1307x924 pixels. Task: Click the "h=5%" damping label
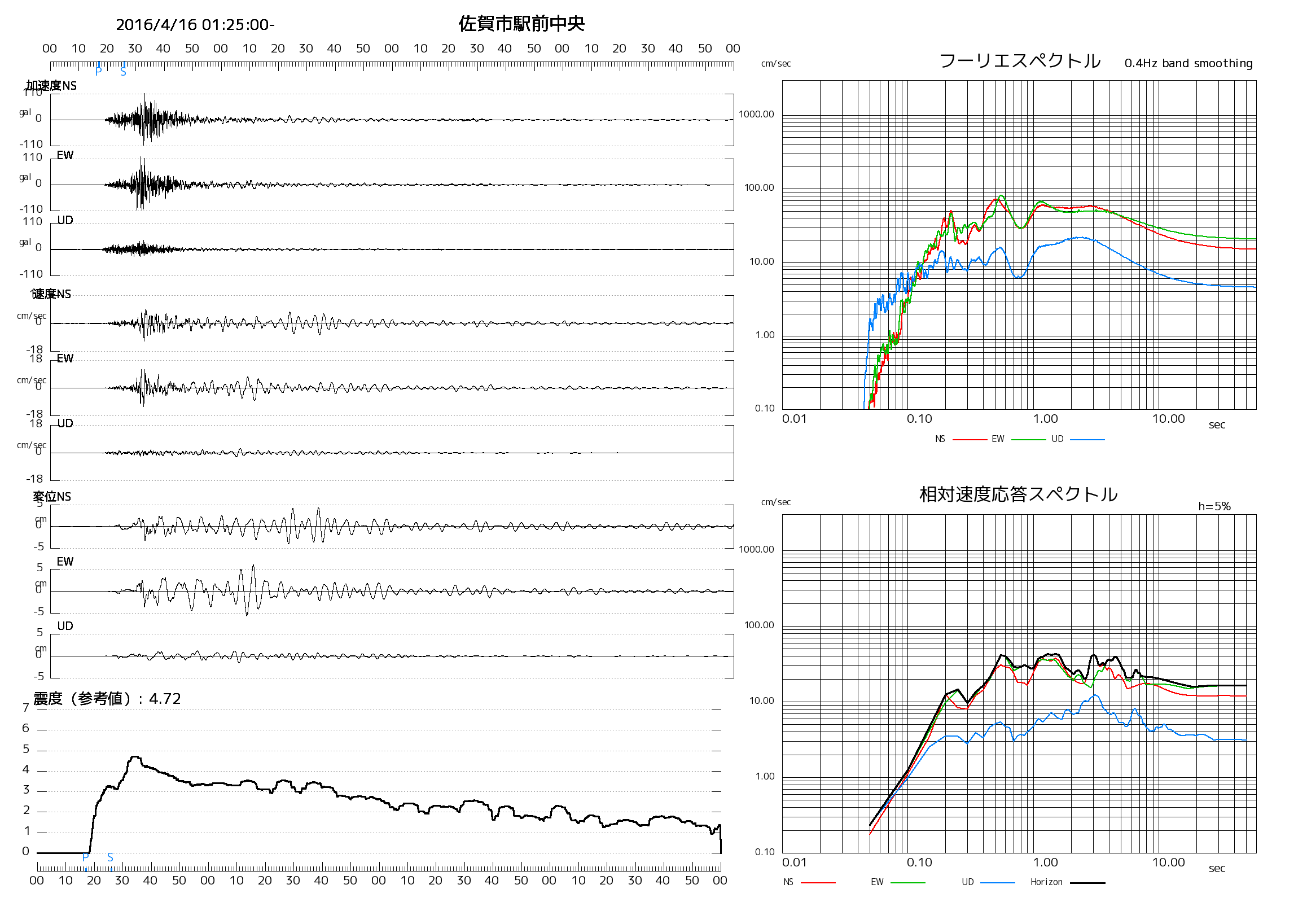tap(1214, 506)
